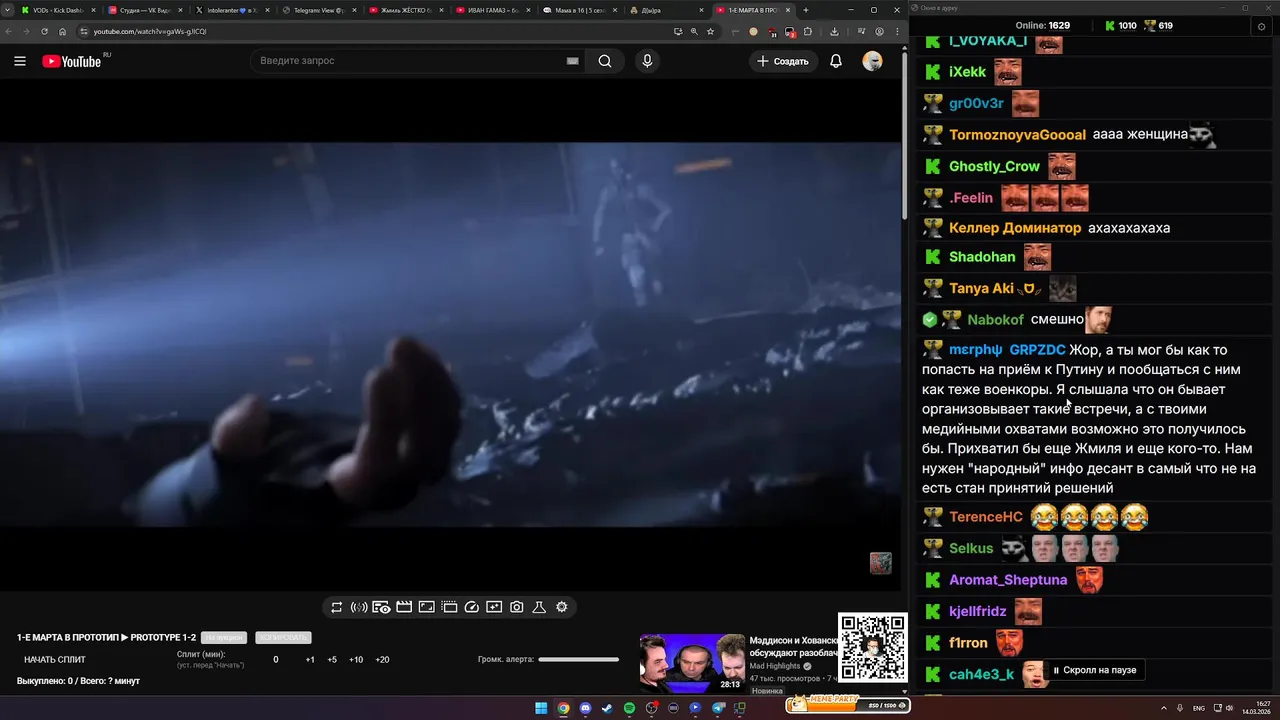Click the GRPZDC mention in chat

point(1037,350)
